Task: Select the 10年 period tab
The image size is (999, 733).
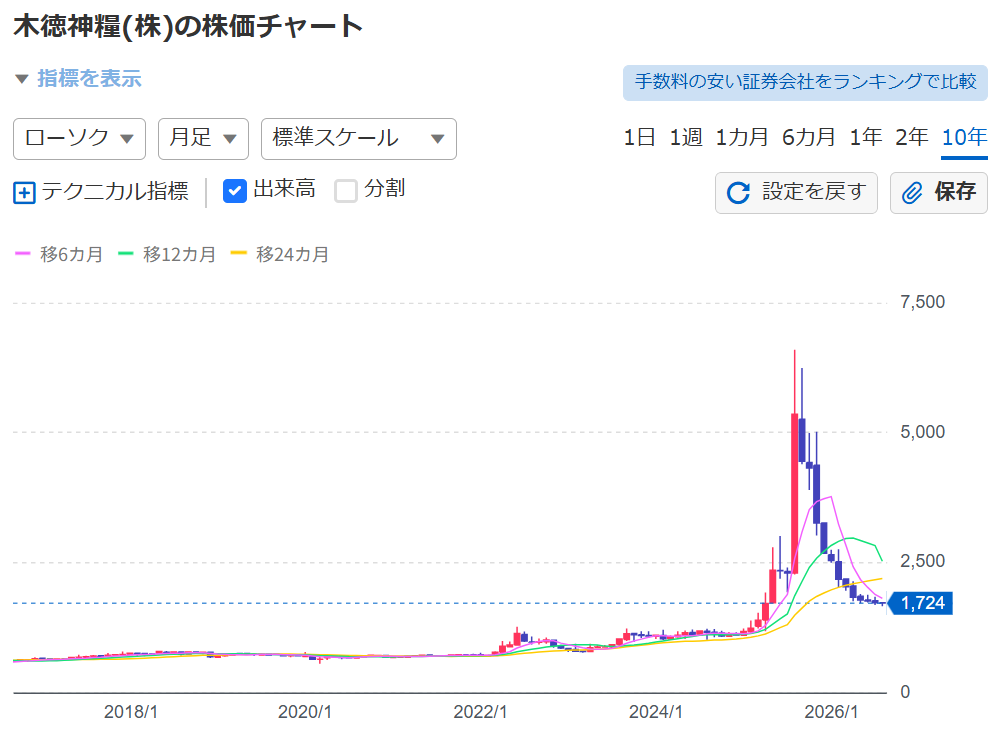Action: click(965, 137)
